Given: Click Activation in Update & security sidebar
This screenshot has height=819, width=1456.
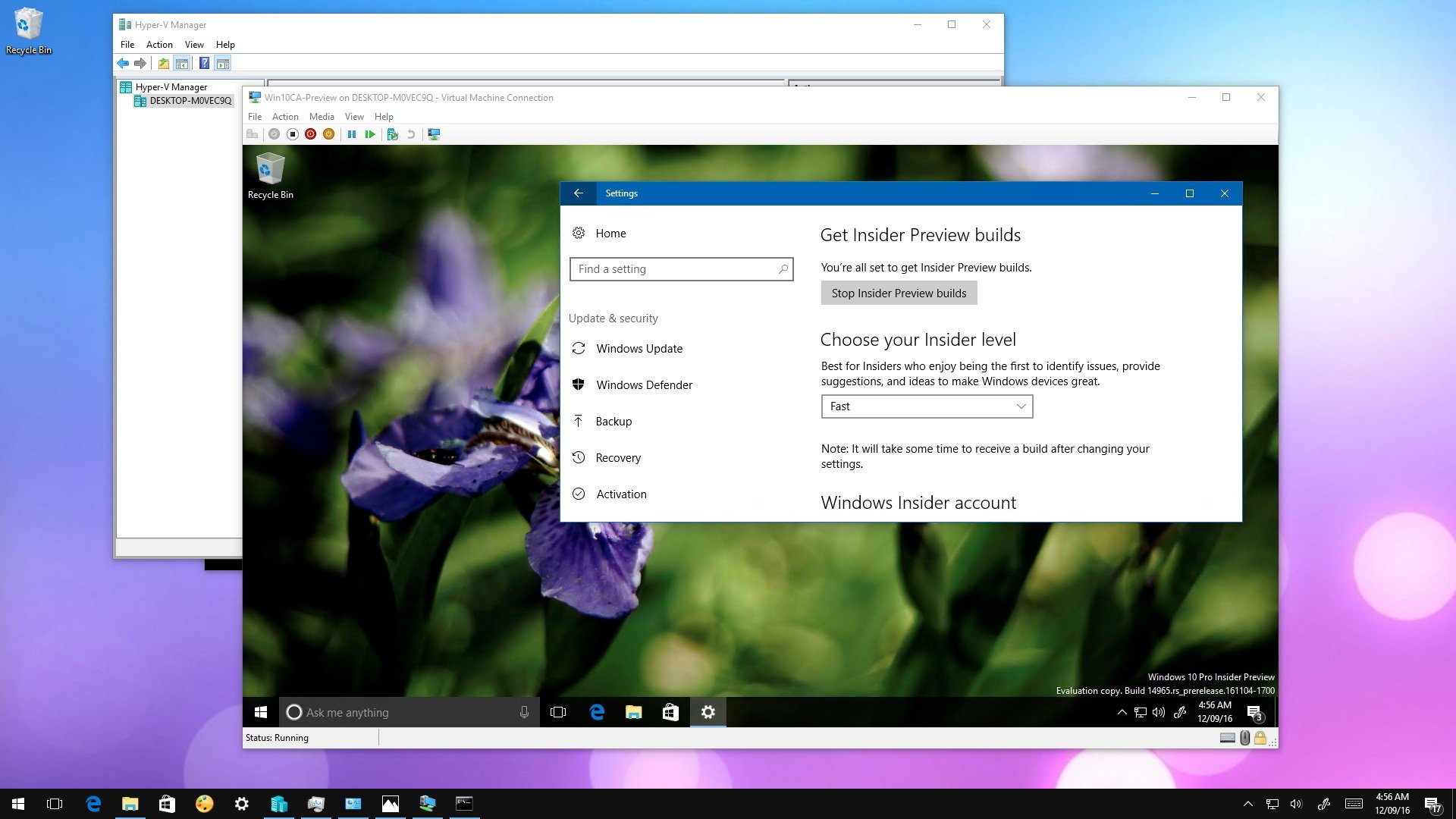Looking at the screenshot, I should 621,493.
